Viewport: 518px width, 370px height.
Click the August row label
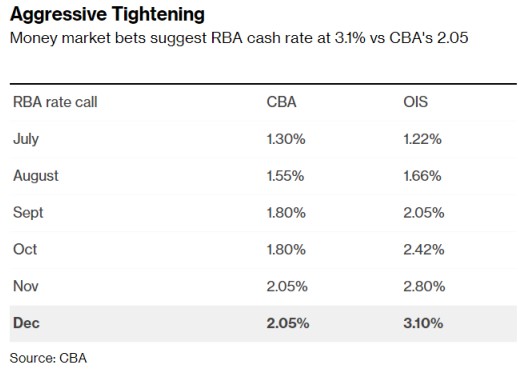tap(36, 176)
